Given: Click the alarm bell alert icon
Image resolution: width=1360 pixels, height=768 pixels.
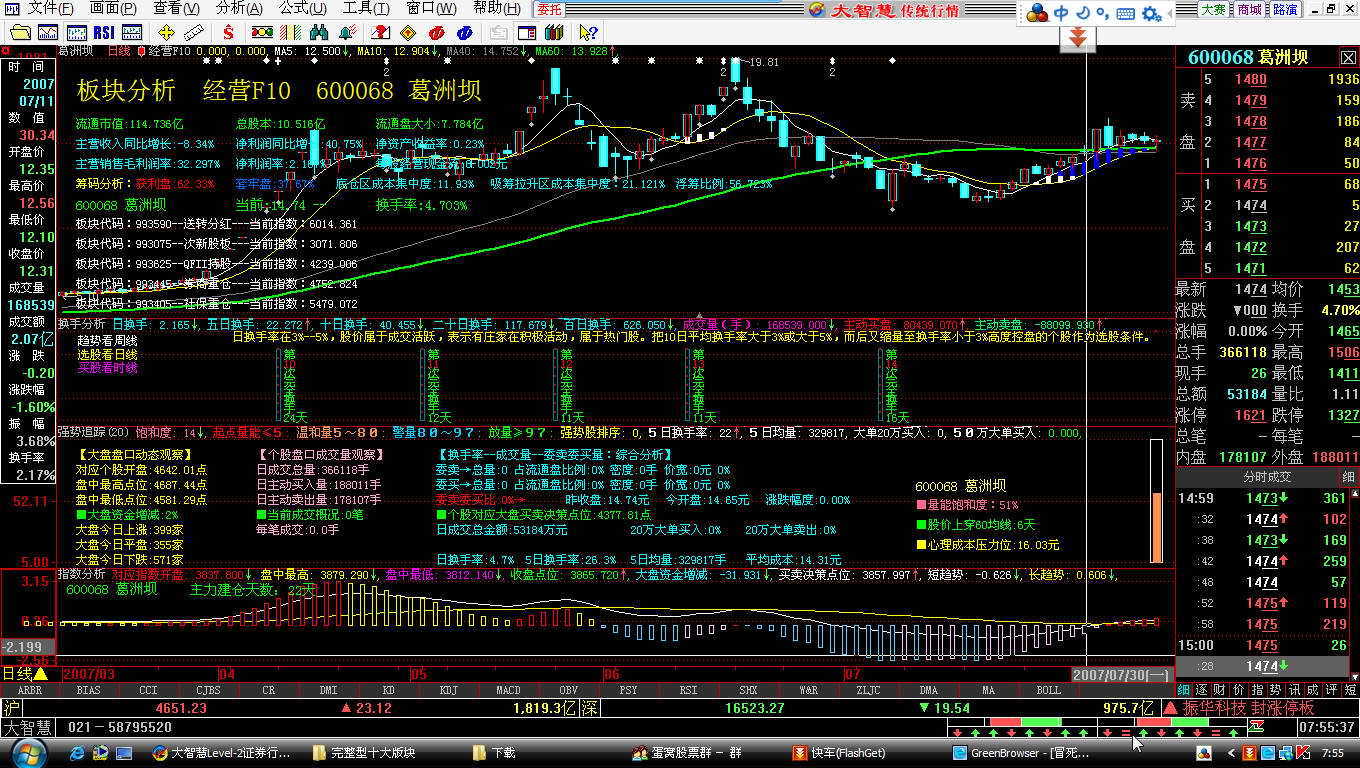Looking at the screenshot, I should point(347,33).
